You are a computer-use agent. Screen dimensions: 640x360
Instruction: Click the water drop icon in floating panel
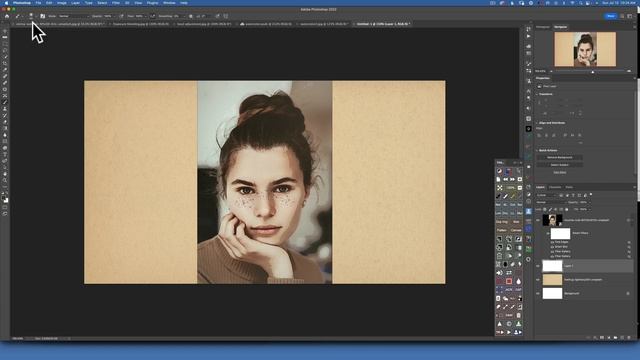point(518,281)
